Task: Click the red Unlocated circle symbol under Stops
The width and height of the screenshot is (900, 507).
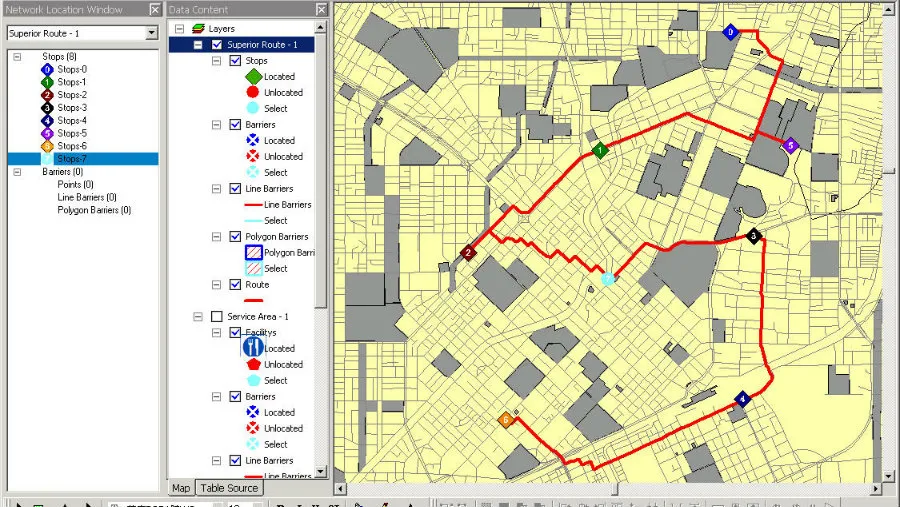Action: [252, 93]
